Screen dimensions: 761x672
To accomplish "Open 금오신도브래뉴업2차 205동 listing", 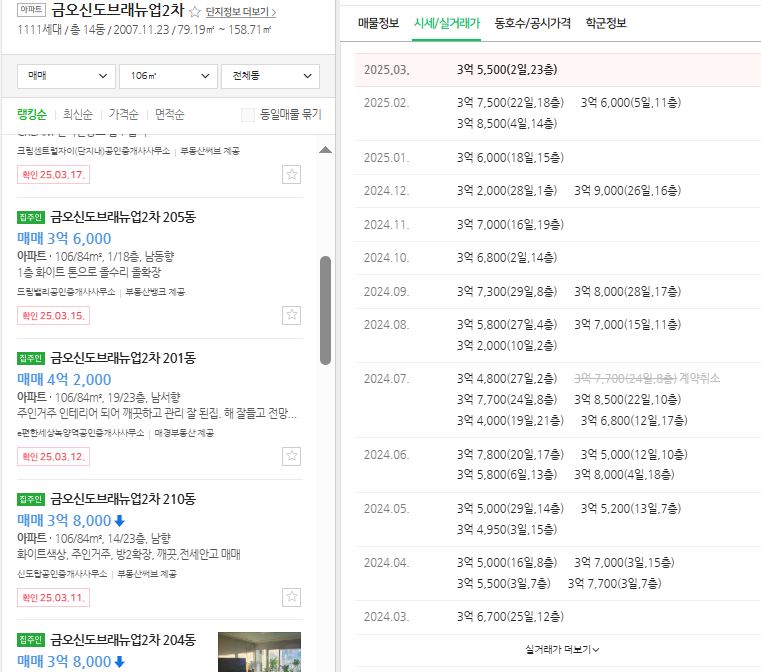I will click(123, 217).
